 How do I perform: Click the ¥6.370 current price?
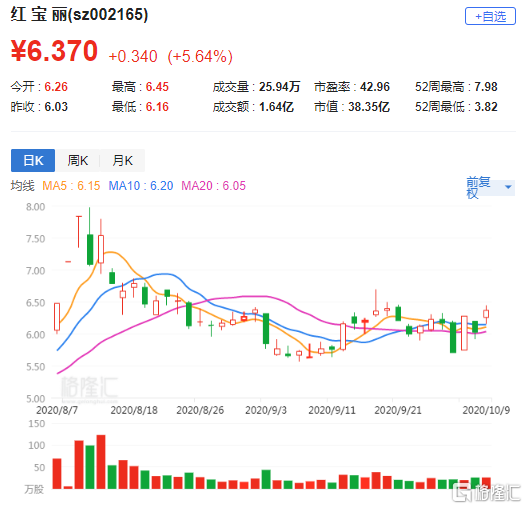(54, 51)
